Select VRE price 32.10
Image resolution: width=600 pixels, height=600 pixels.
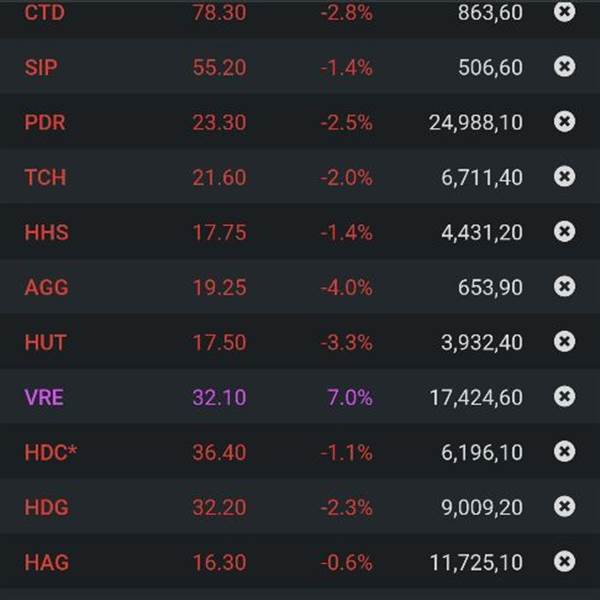pos(219,397)
